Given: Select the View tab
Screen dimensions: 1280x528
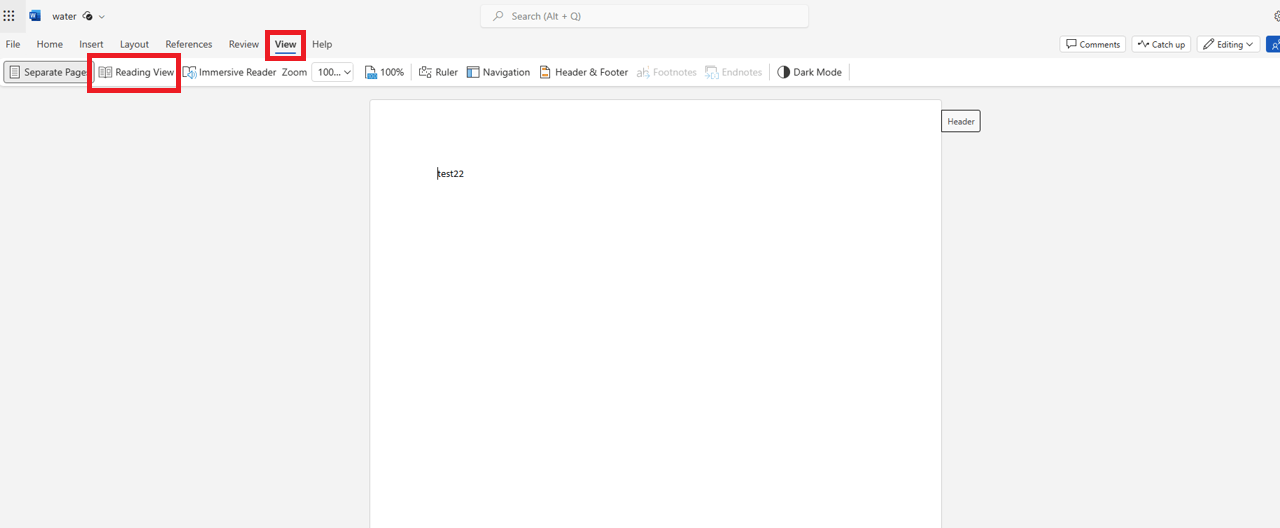Looking at the screenshot, I should 286,44.
